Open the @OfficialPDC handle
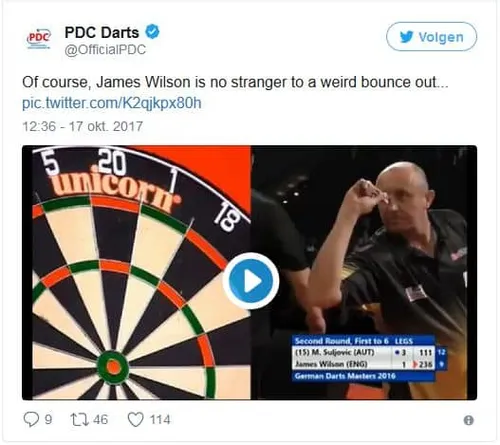Viewport: 500px width, 445px height. pyautogui.click(x=105, y=50)
